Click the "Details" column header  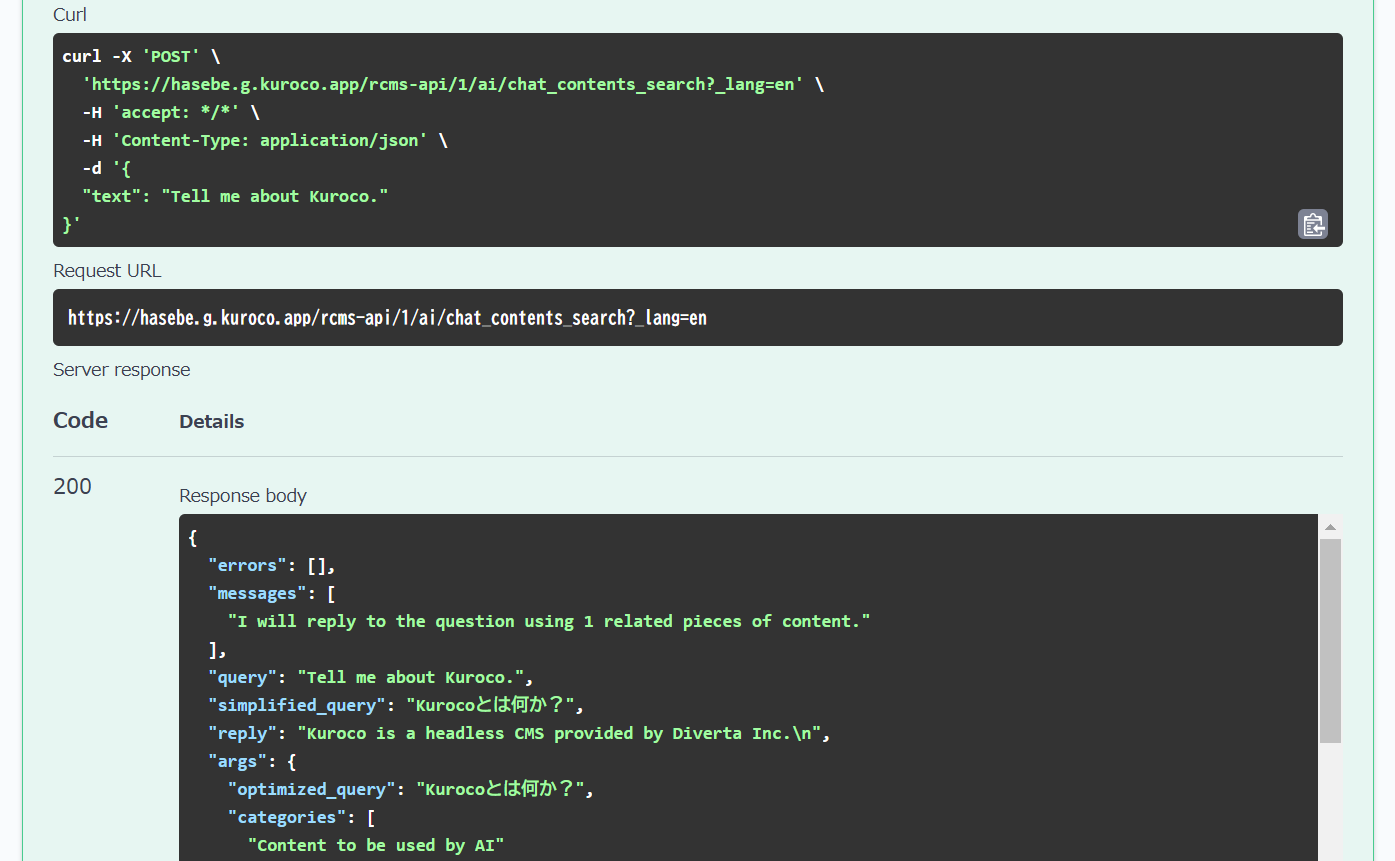point(211,422)
